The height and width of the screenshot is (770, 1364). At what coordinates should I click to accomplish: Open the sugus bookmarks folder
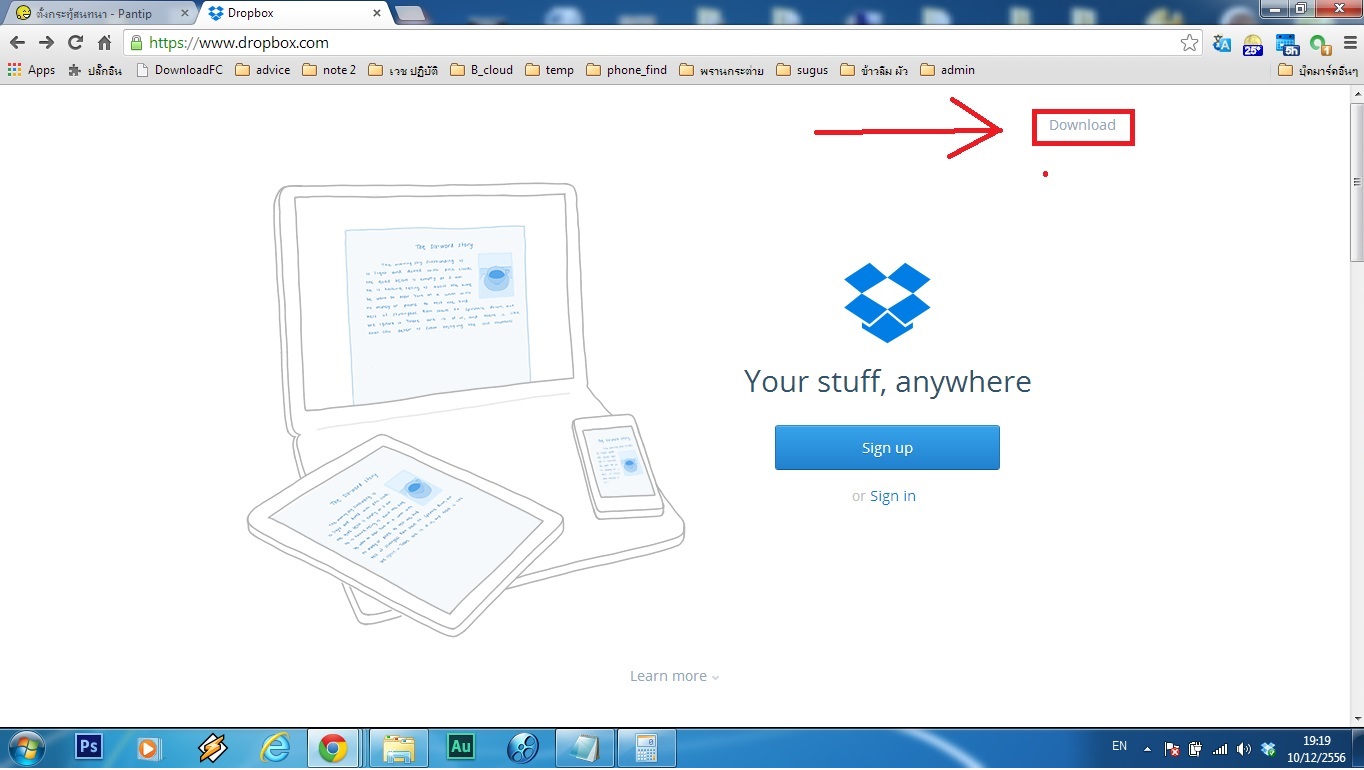point(802,70)
